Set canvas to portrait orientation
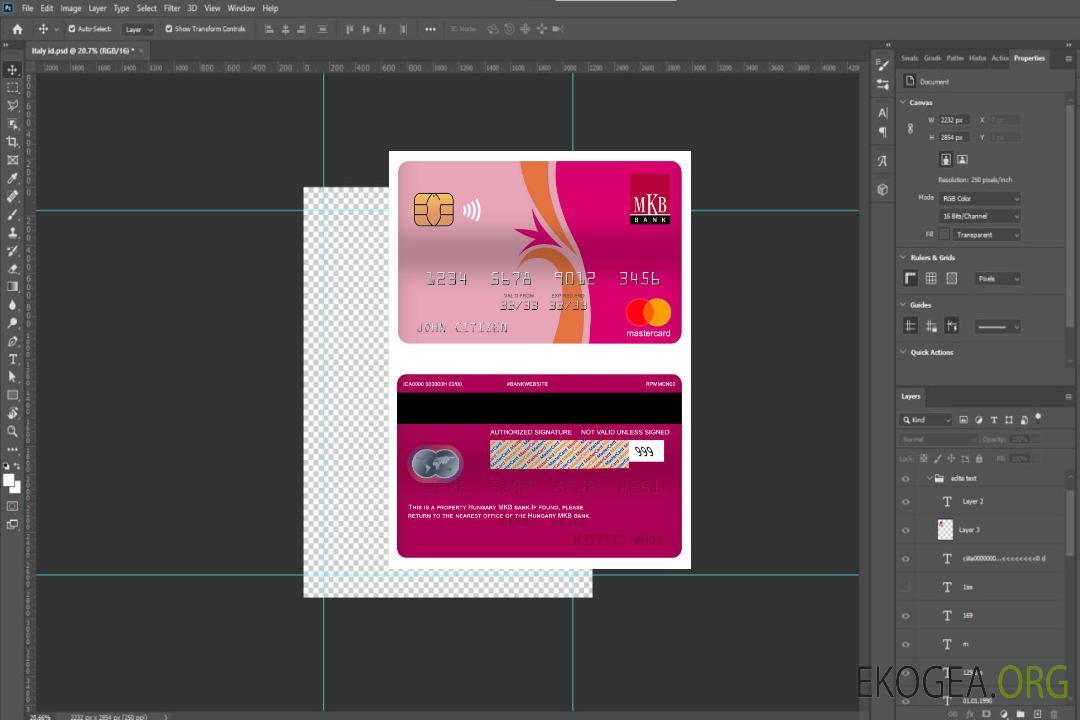The width and height of the screenshot is (1080, 720). [946, 160]
